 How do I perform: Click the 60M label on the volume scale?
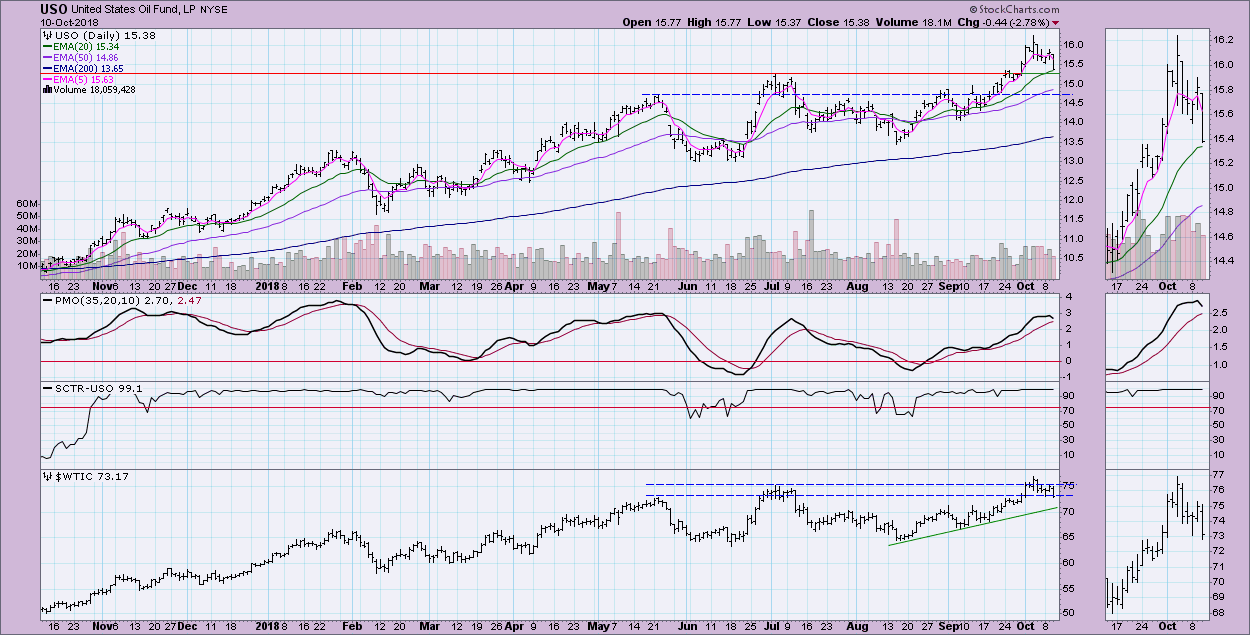[x=27, y=203]
